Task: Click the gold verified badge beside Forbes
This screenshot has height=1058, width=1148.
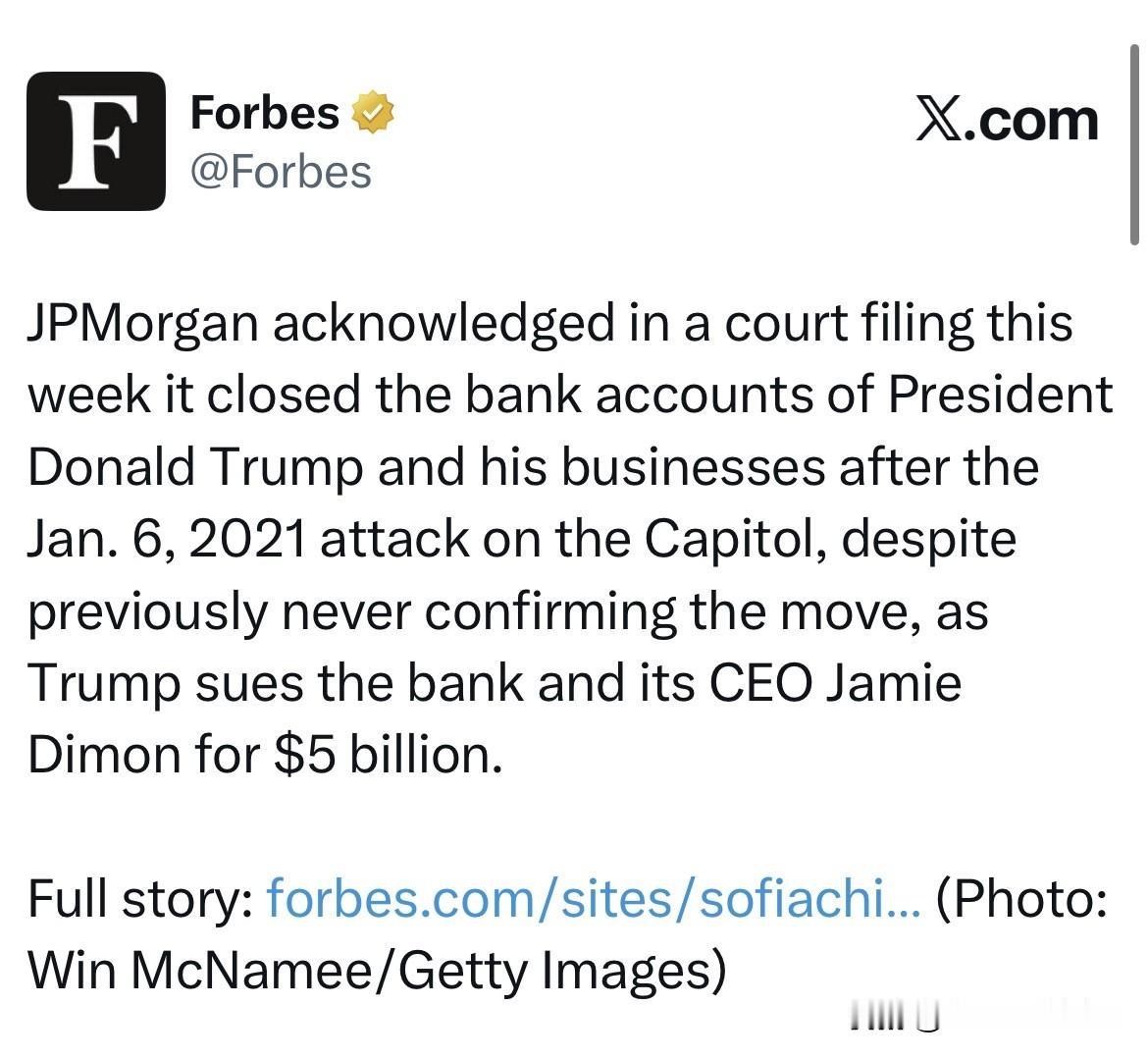Action: (373, 112)
